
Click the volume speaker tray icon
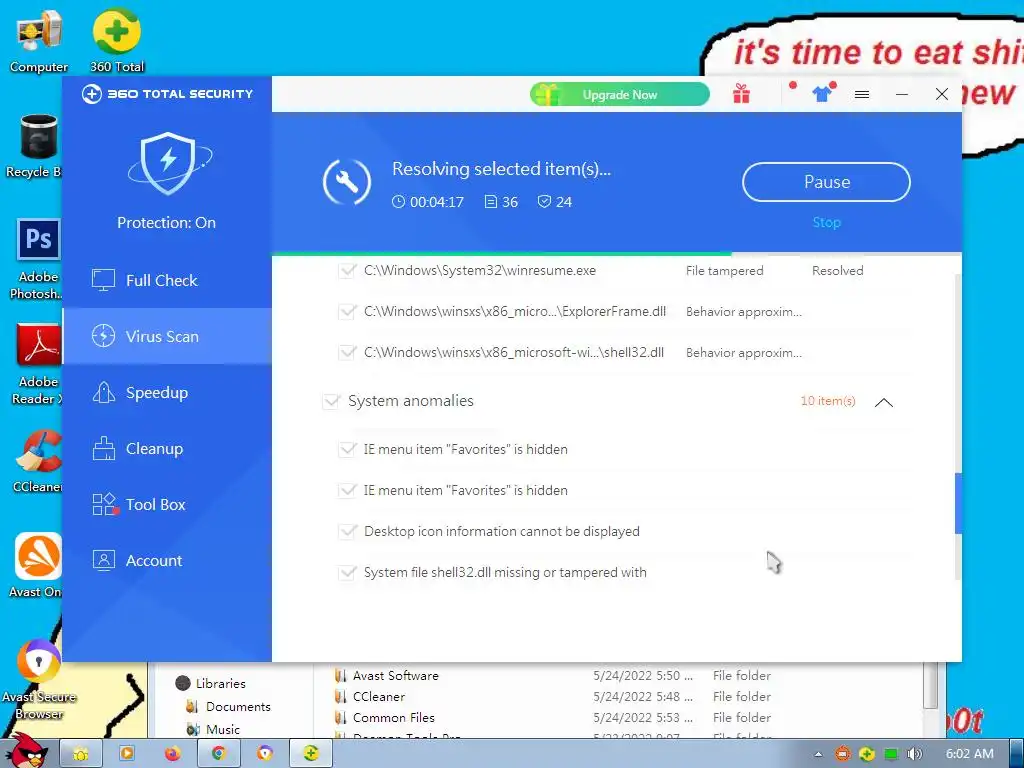(x=914, y=754)
